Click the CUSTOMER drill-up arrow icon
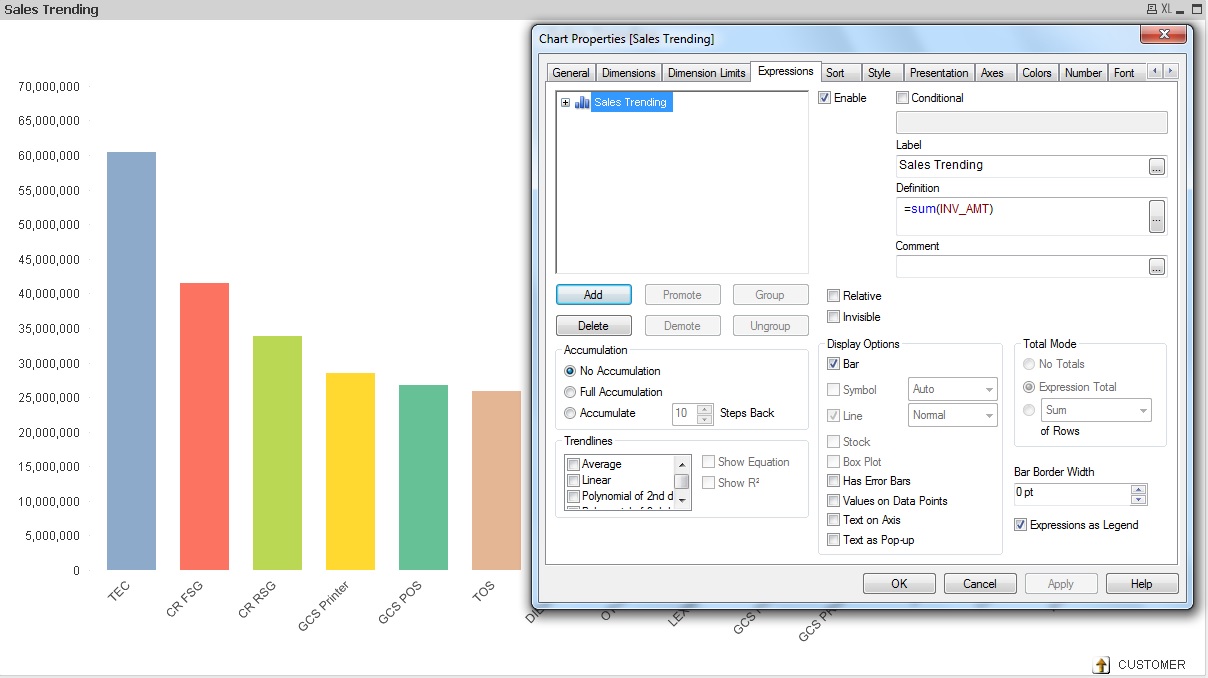 [1101, 665]
